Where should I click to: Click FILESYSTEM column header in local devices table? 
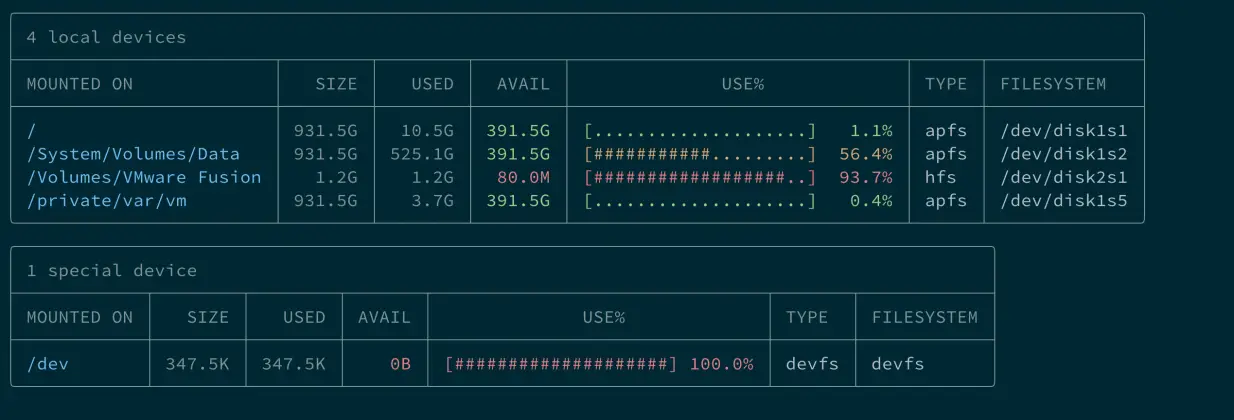pyautogui.click(x=1053, y=84)
